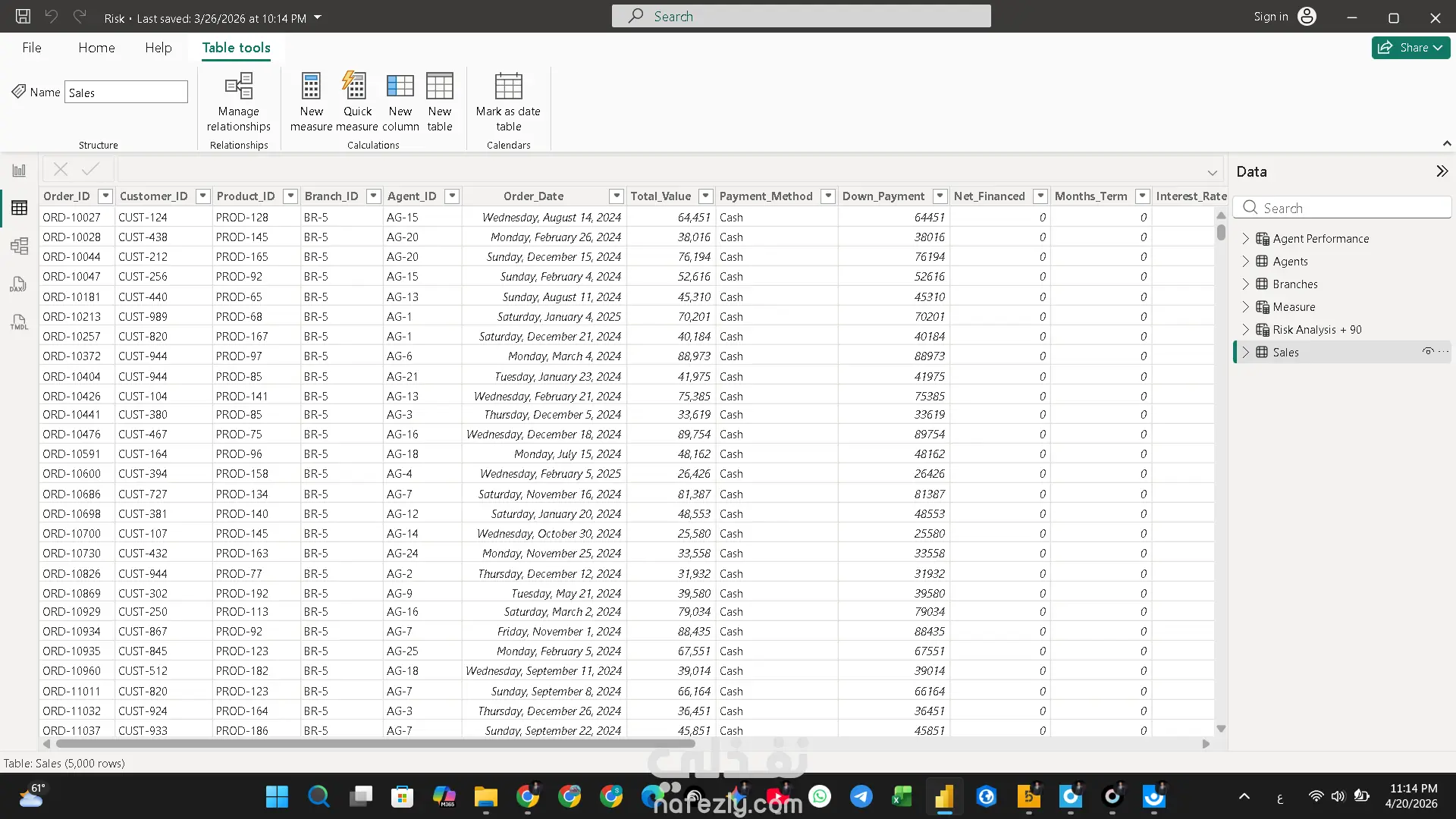Open File Explorer from taskbar
The height and width of the screenshot is (819, 1456).
pos(485,797)
